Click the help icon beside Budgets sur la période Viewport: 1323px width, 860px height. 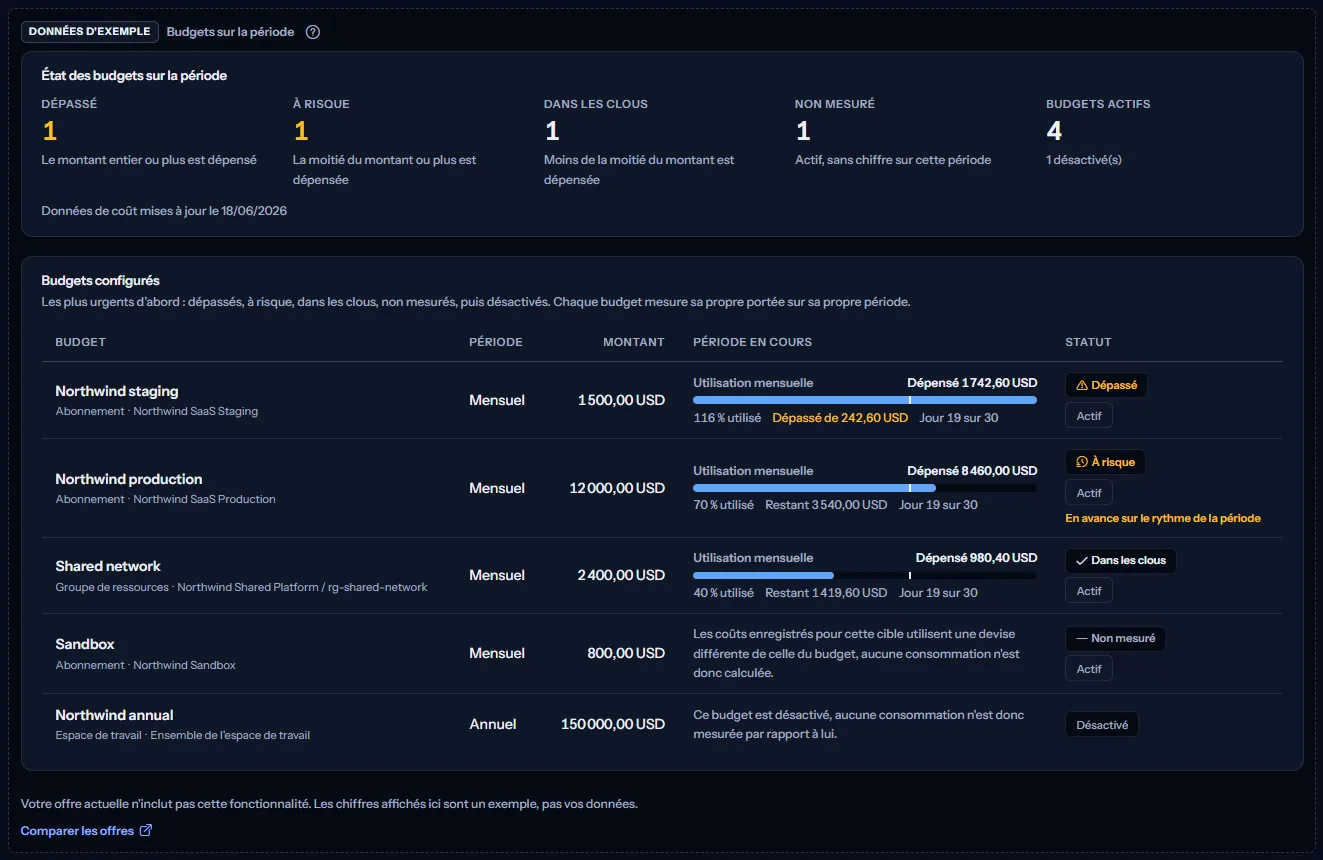313,32
